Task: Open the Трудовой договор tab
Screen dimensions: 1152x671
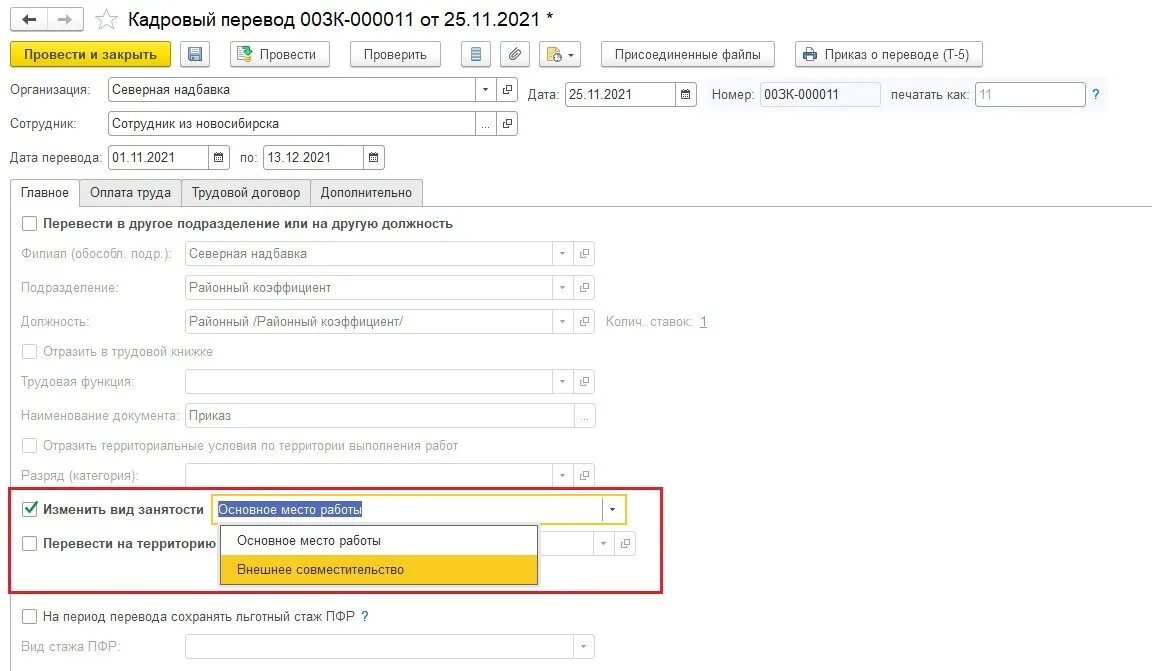Action: coord(246,193)
